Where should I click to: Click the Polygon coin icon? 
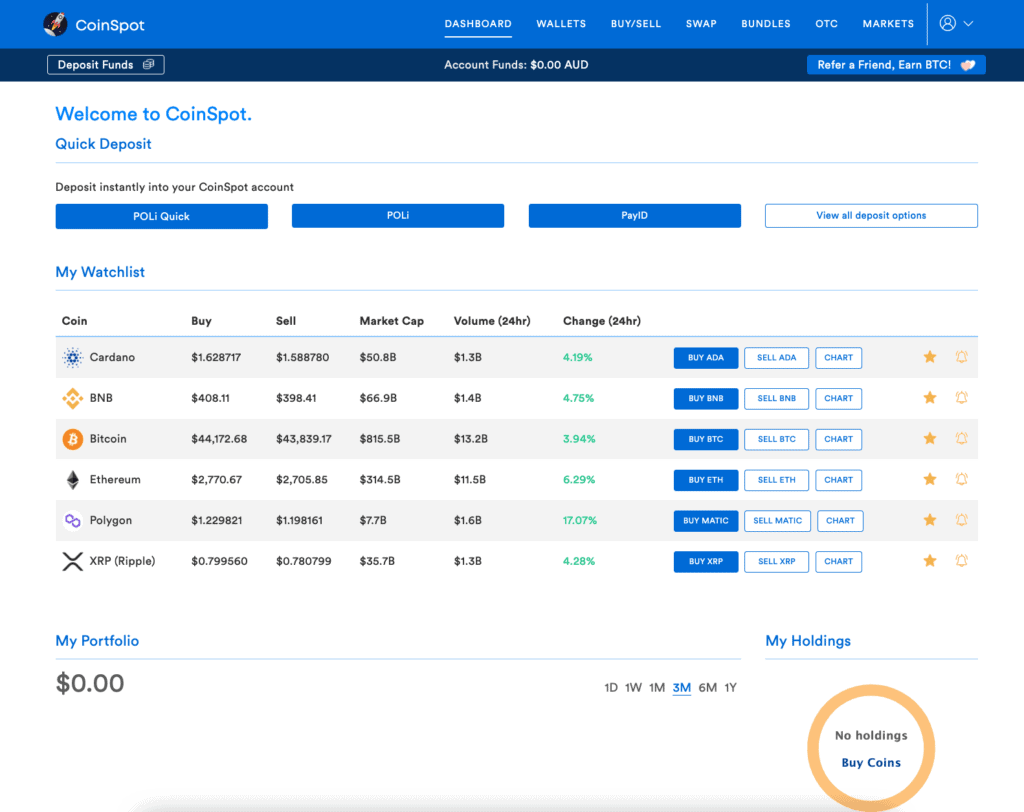tap(72, 520)
